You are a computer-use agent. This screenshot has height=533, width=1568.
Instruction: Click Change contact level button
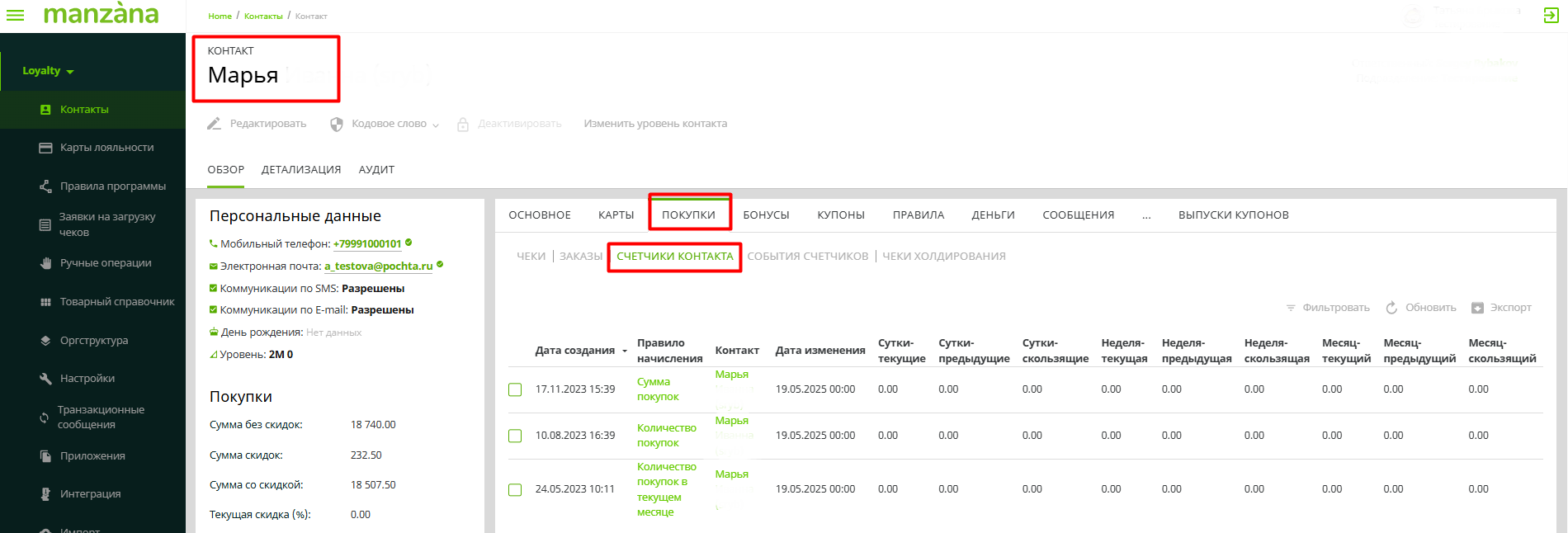click(655, 124)
